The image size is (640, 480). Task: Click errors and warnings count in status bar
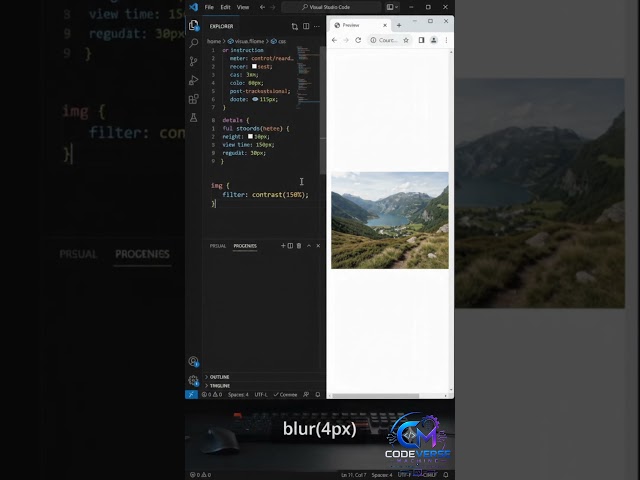point(212,394)
